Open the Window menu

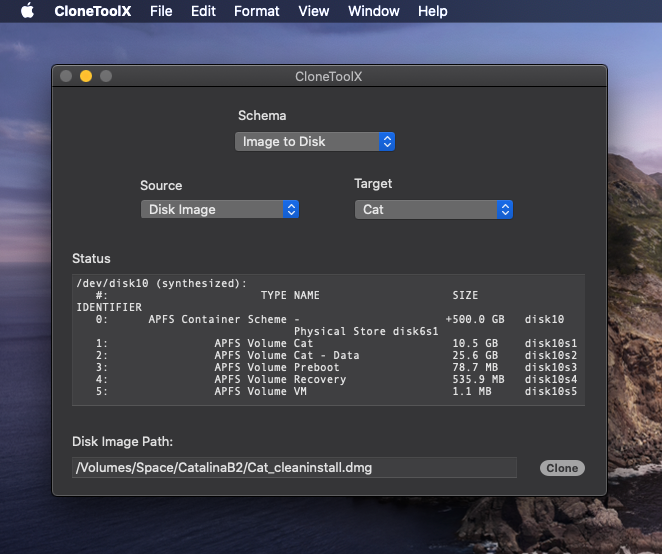(374, 11)
